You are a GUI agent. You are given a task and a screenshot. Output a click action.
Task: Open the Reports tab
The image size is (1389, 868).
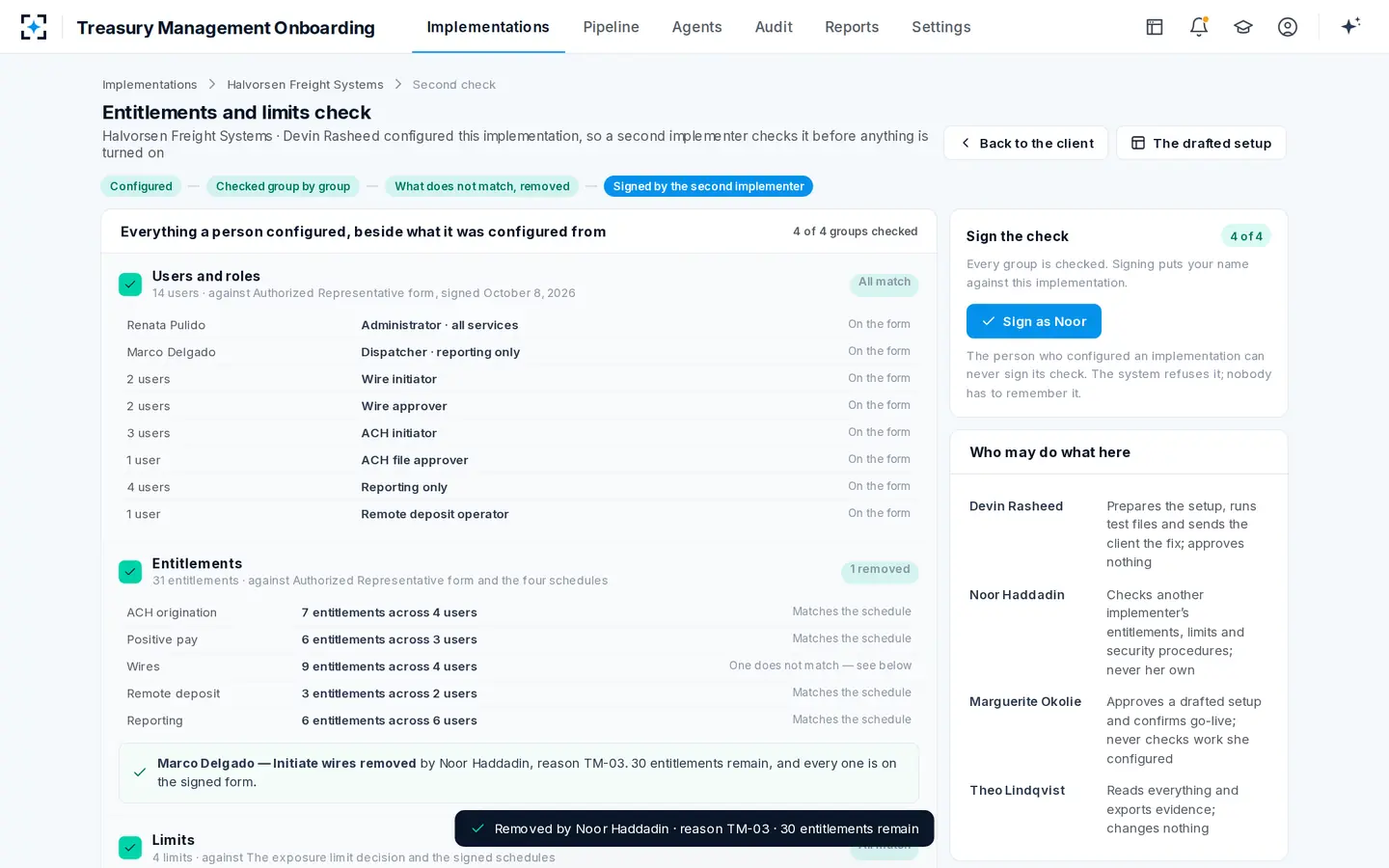[x=852, y=27]
